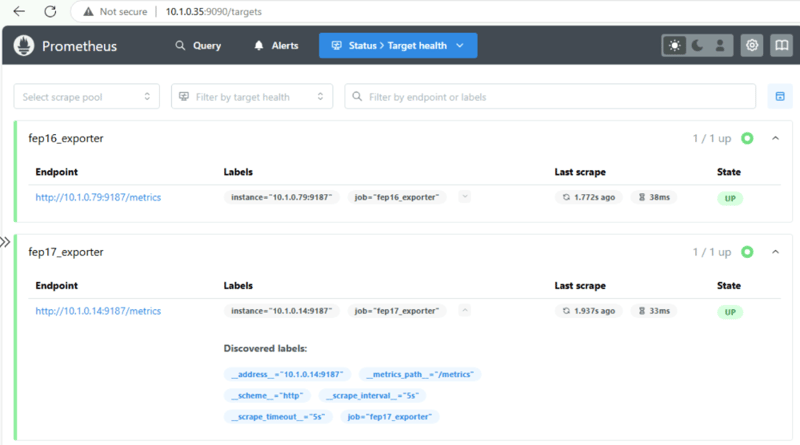The image size is (800, 445).
Task: Collapse the fep17_exporter pool chevron
Action: pyautogui.click(x=776, y=252)
